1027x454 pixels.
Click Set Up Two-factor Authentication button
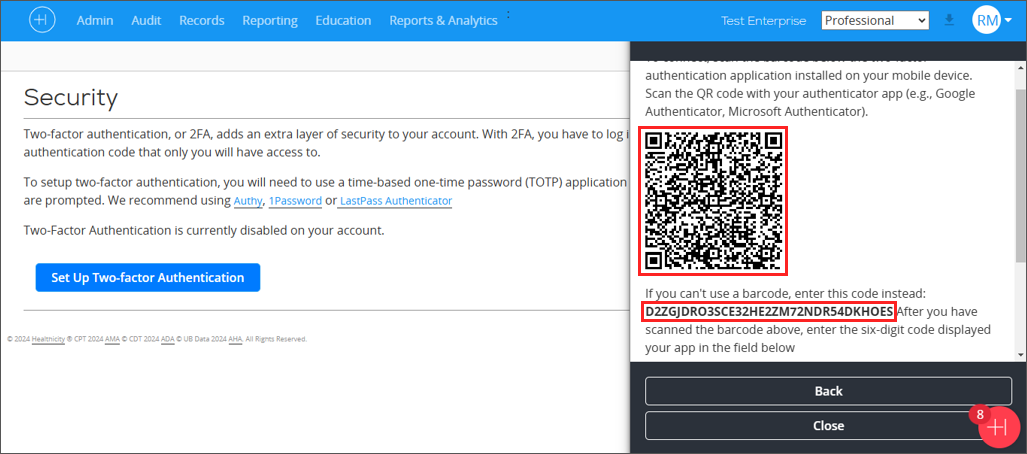point(148,278)
